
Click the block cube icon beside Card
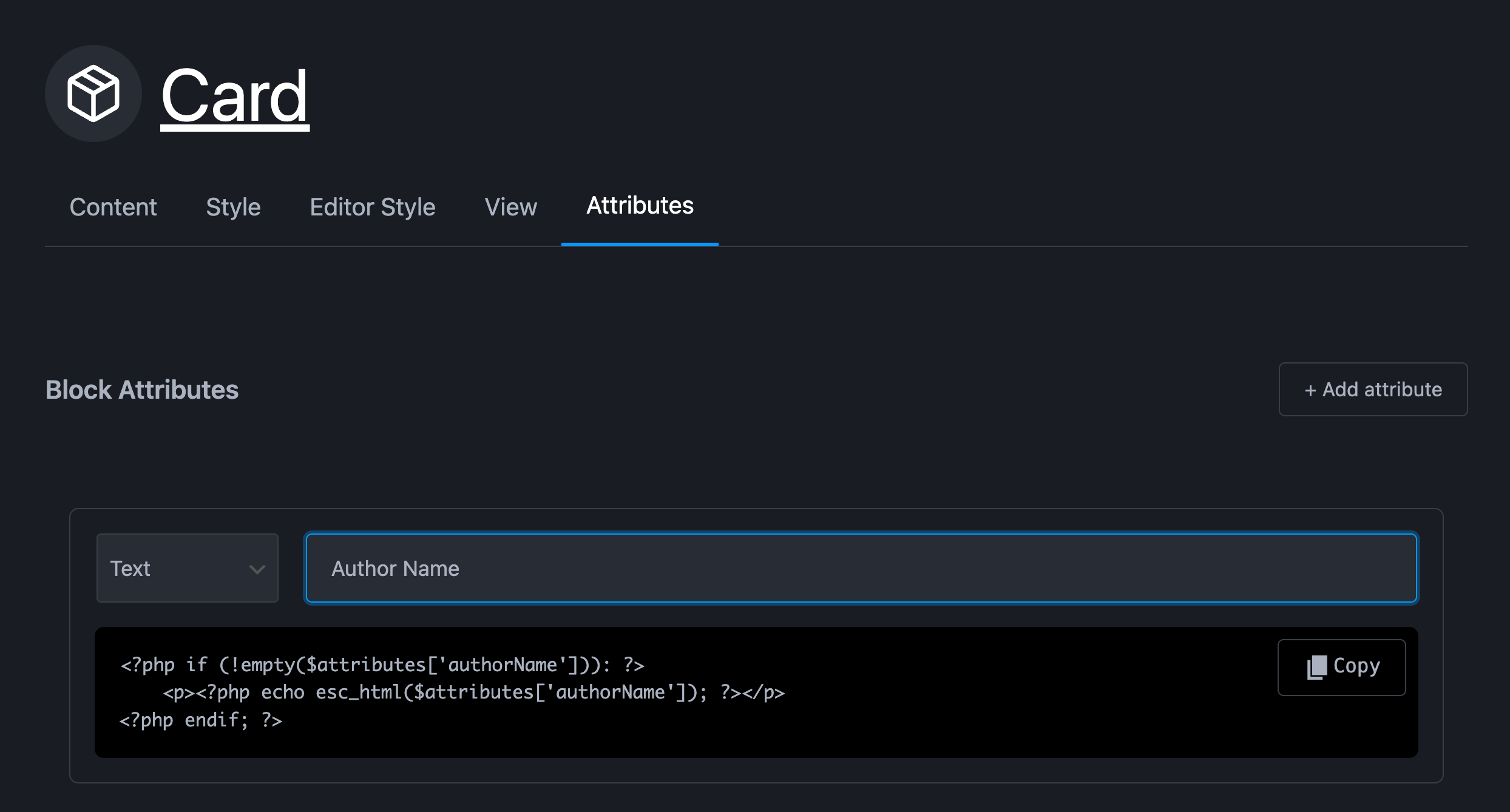click(93, 94)
